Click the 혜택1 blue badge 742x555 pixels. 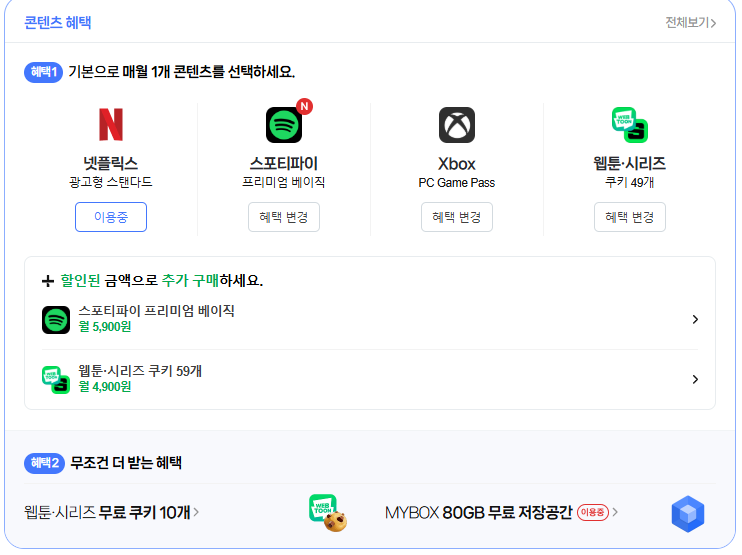(44, 72)
